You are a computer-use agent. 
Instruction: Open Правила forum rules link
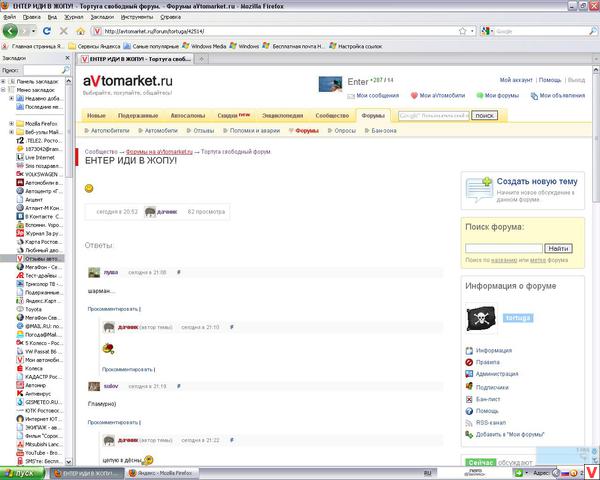coord(483,362)
